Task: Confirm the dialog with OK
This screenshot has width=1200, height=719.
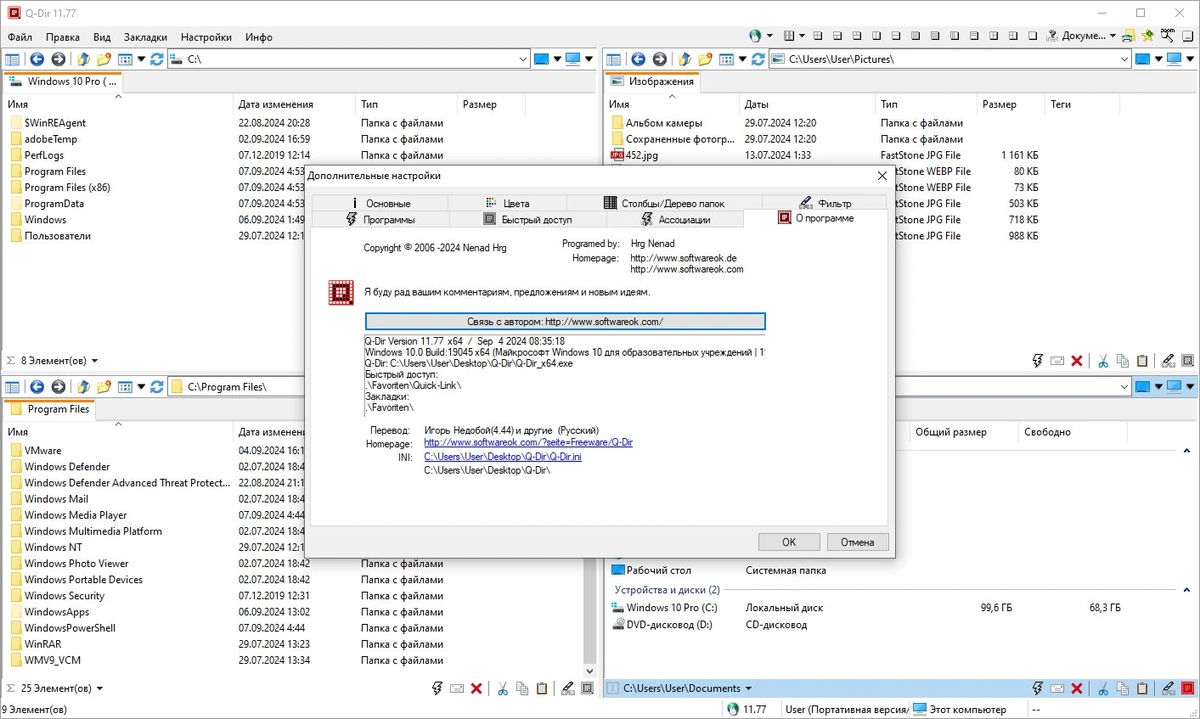Action: [789, 542]
